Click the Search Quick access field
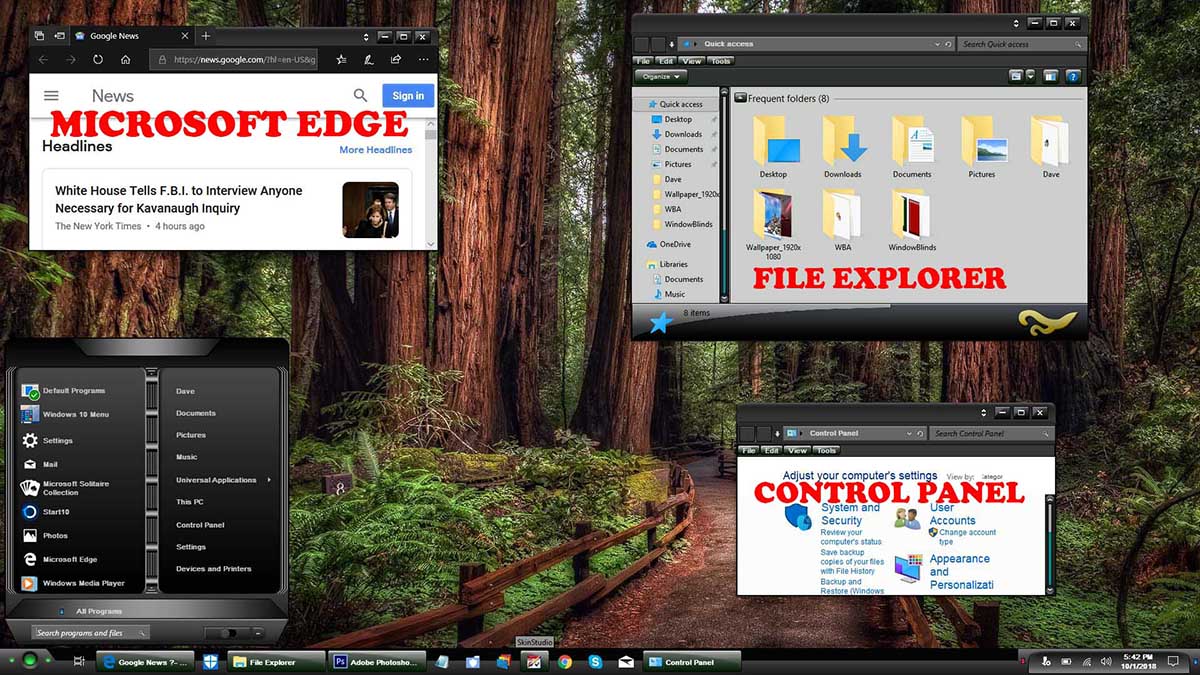The height and width of the screenshot is (675, 1200). pos(1022,44)
